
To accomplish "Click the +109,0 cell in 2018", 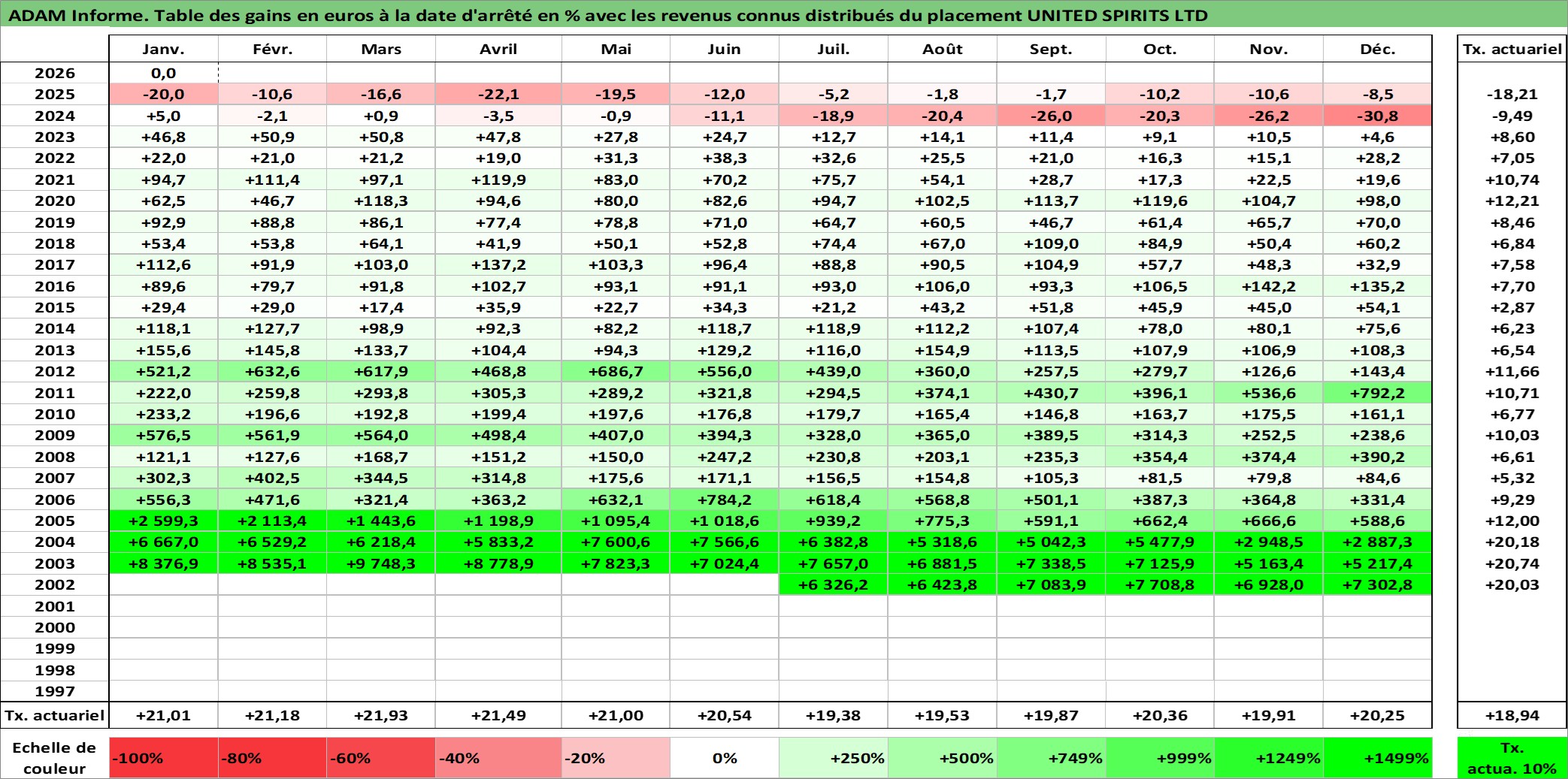I will [x=1051, y=243].
